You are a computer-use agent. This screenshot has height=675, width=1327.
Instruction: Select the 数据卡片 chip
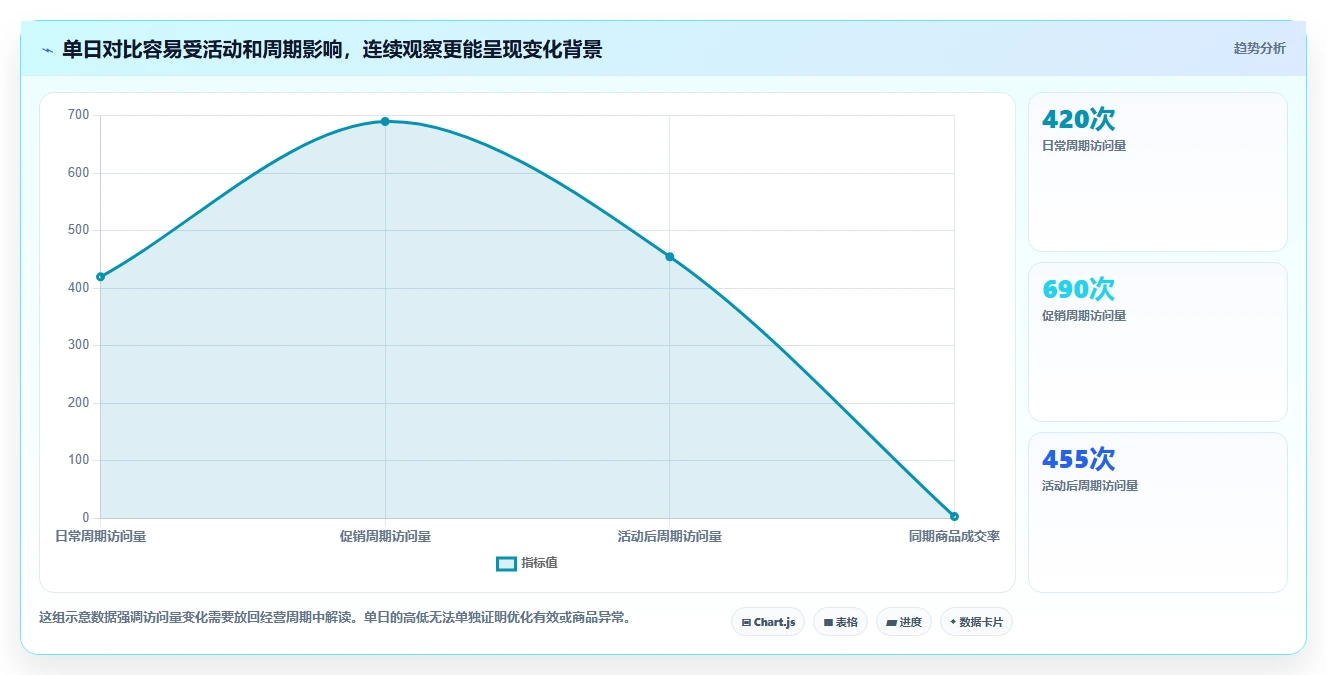tap(976, 622)
